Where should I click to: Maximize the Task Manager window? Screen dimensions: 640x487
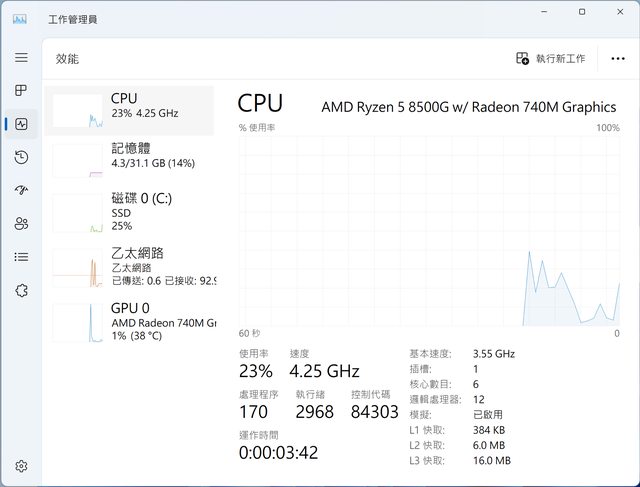pyautogui.click(x=582, y=13)
